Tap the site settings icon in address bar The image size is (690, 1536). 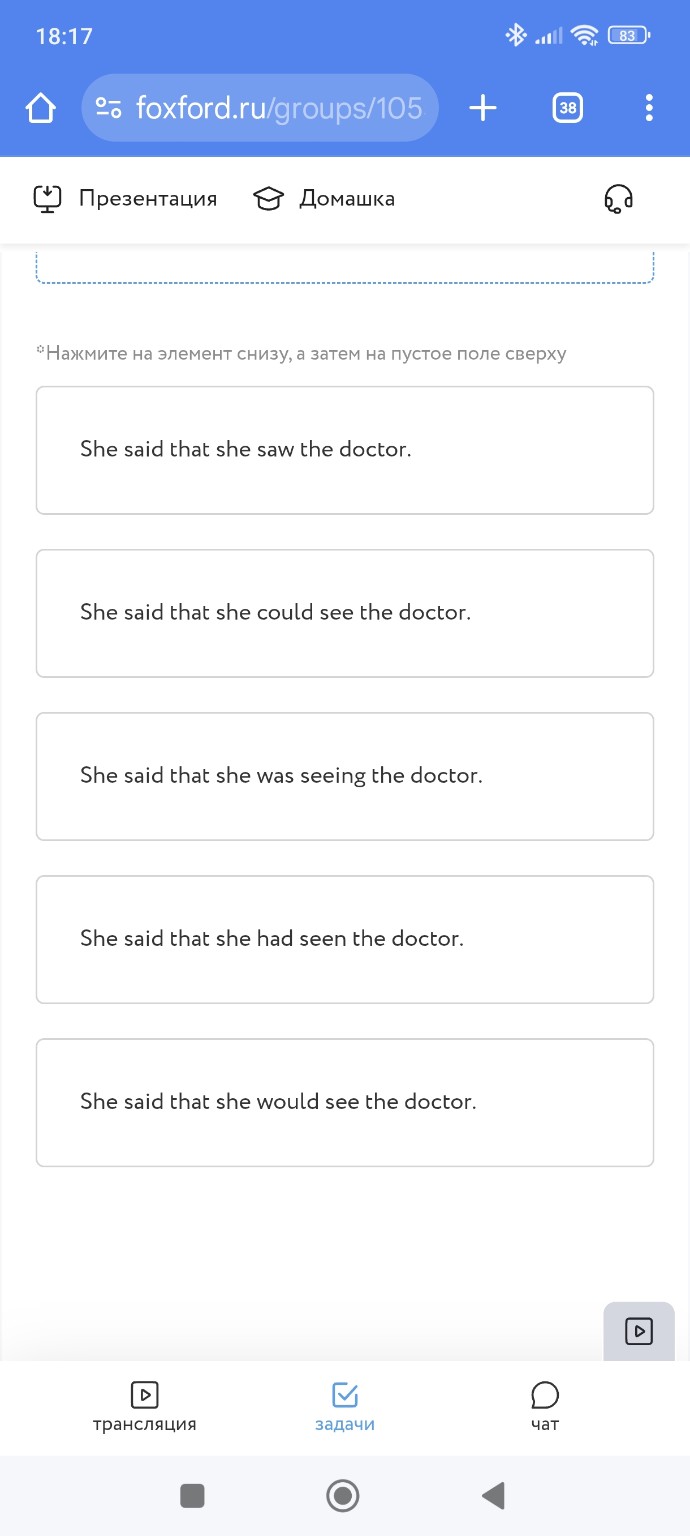tap(109, 108)
